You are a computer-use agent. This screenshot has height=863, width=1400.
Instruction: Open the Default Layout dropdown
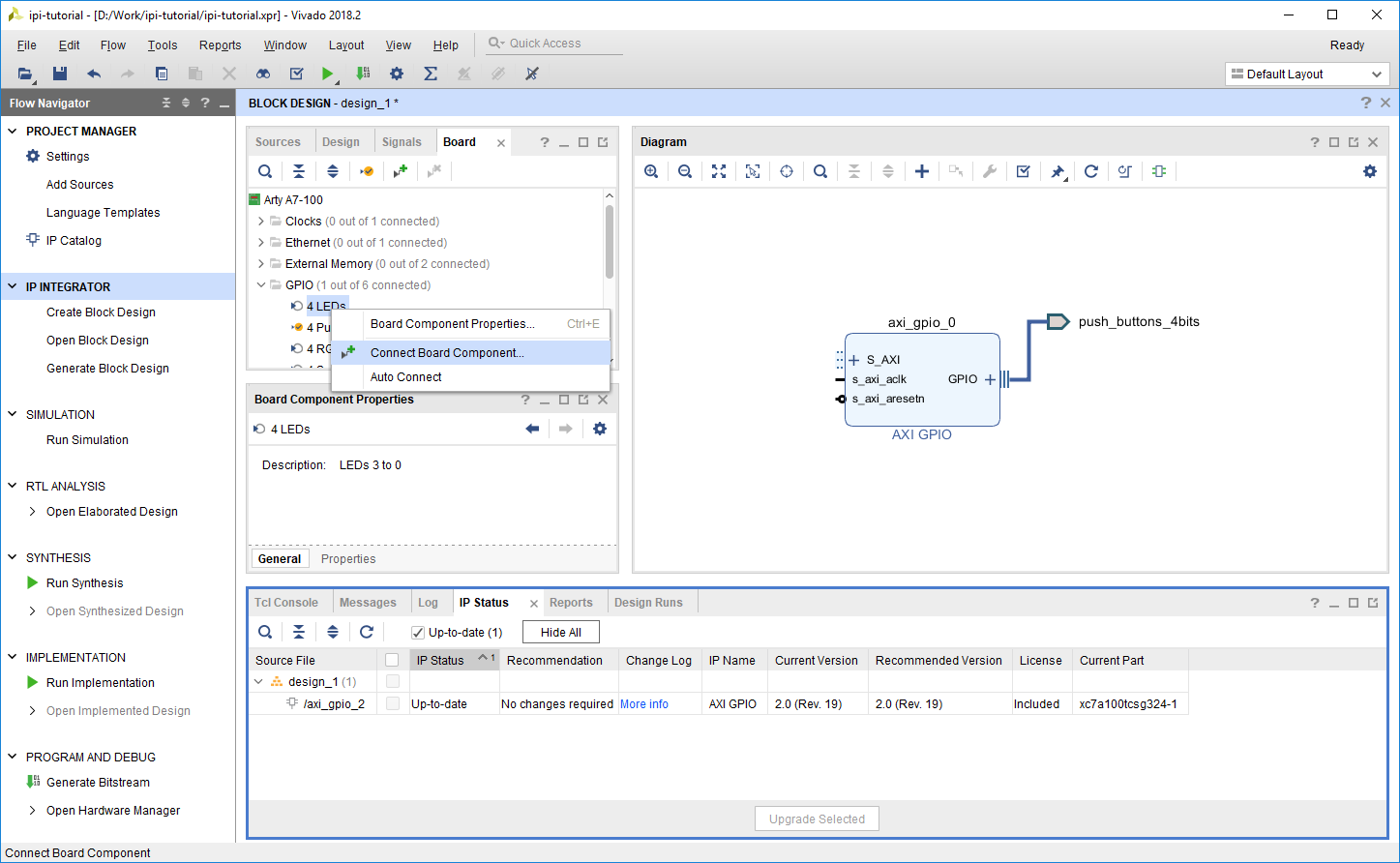(1307, 74)
